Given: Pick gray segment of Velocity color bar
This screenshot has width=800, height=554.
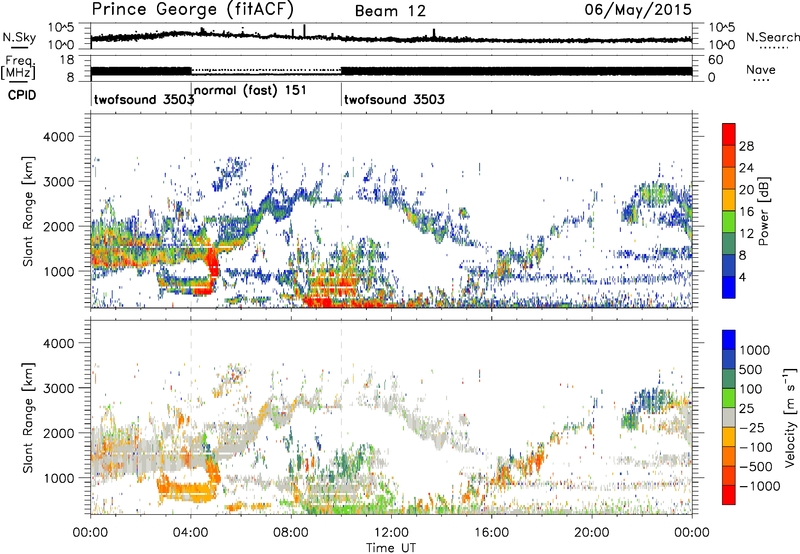Looking at the screenshot, I should pos(729,417).
